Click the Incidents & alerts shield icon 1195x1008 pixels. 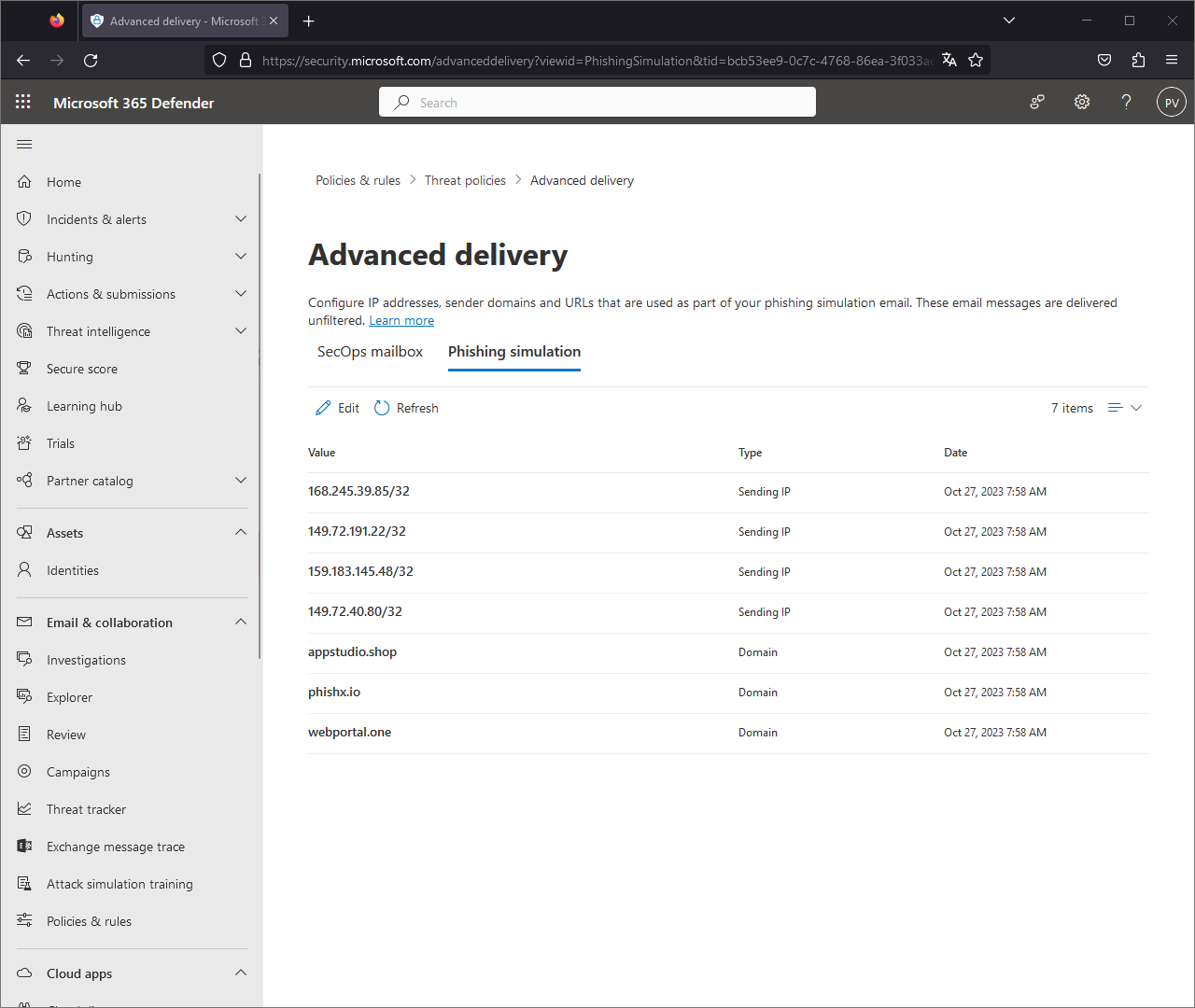24,219
